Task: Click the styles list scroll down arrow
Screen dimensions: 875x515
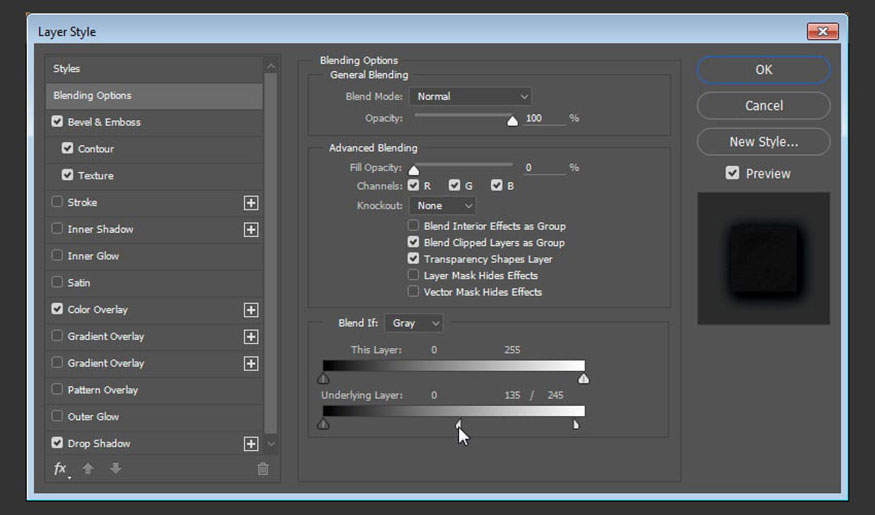Action: (271, 444)
